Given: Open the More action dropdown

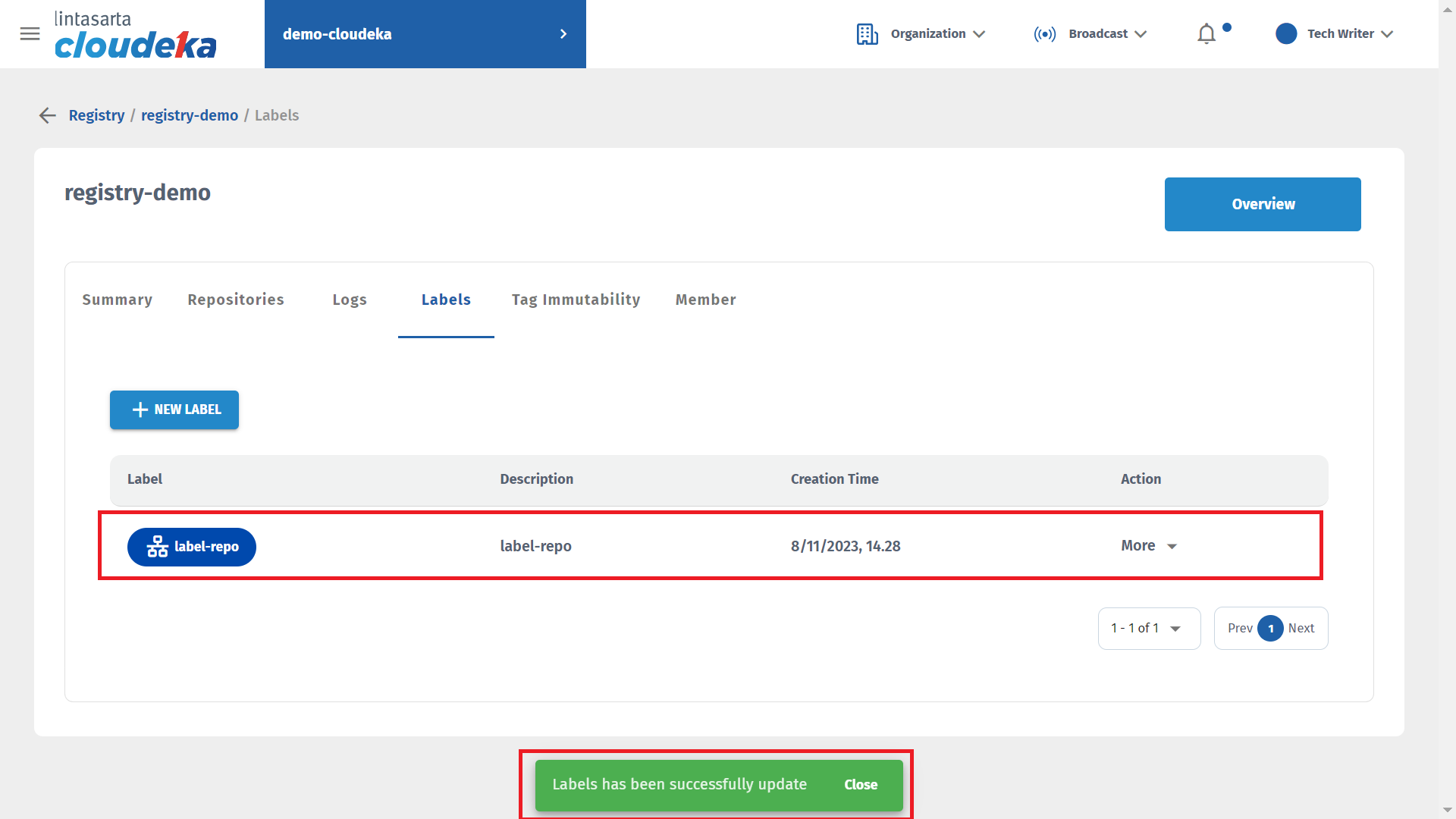Looking at the screenshot, I should pyautogui.click(x=1149, y=546).
